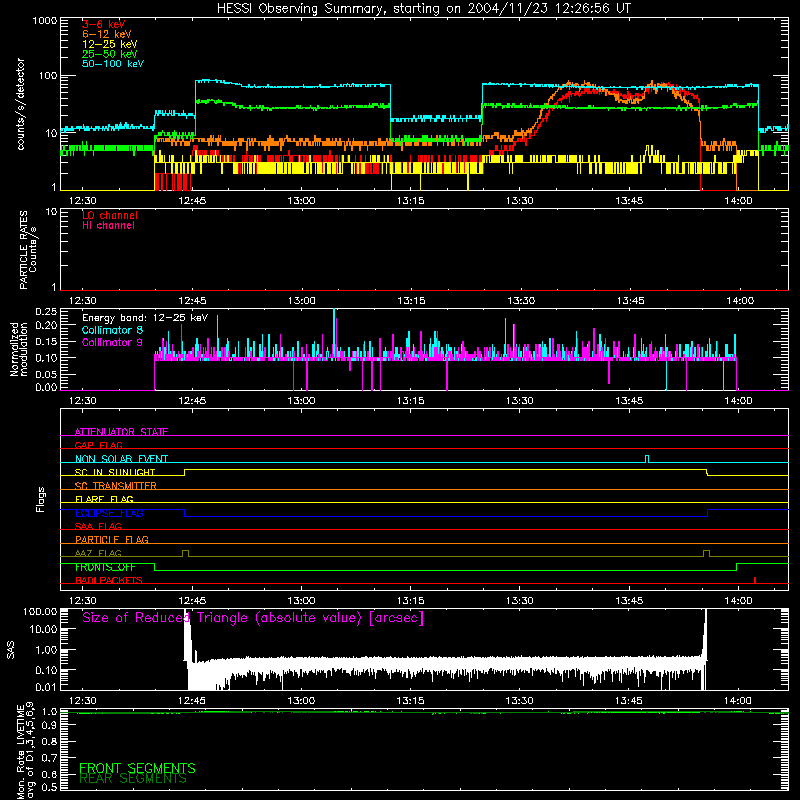Click the Collimator 9 legend label

[112, 342]
